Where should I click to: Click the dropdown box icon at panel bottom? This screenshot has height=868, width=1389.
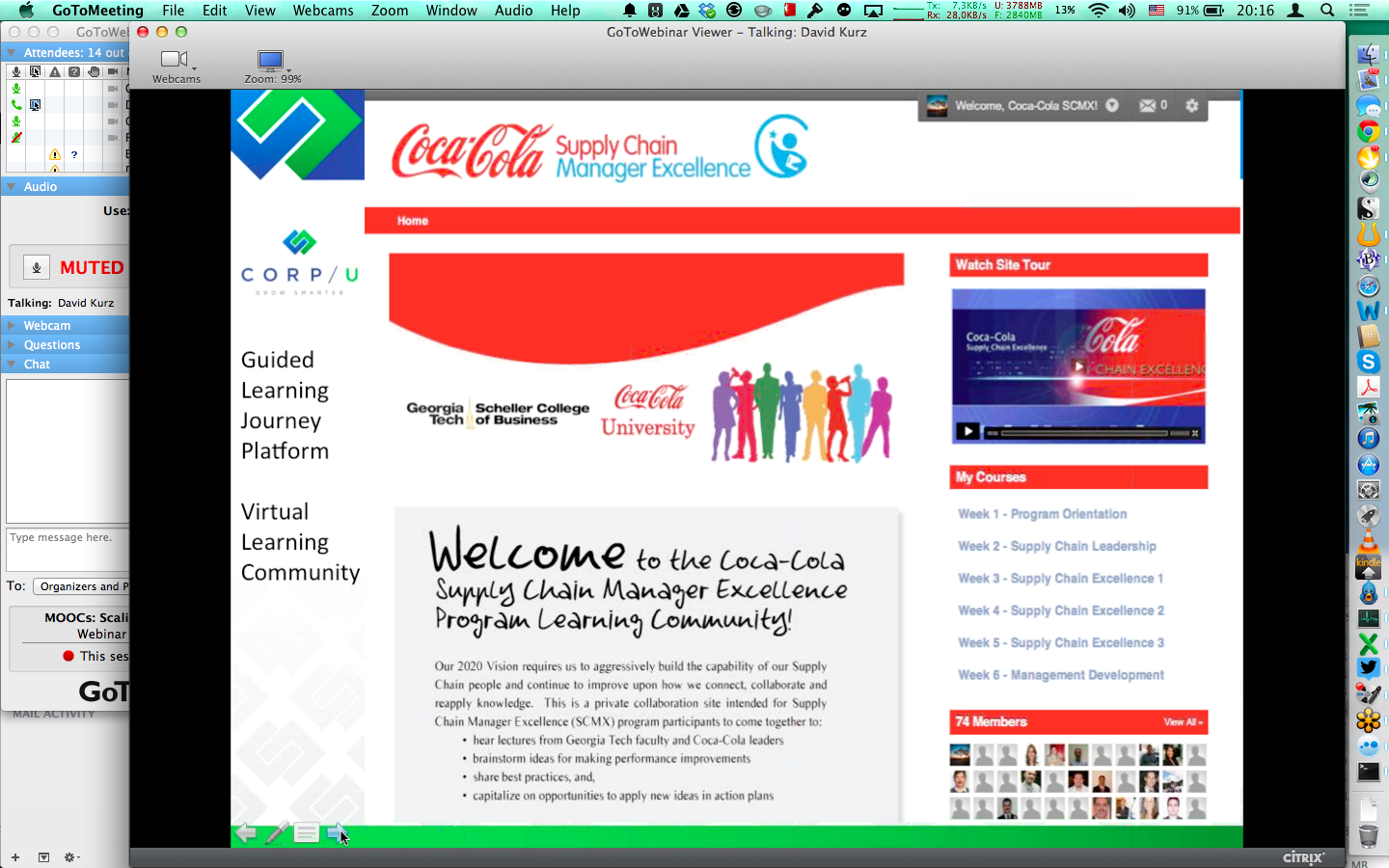(x=43, y=856)
